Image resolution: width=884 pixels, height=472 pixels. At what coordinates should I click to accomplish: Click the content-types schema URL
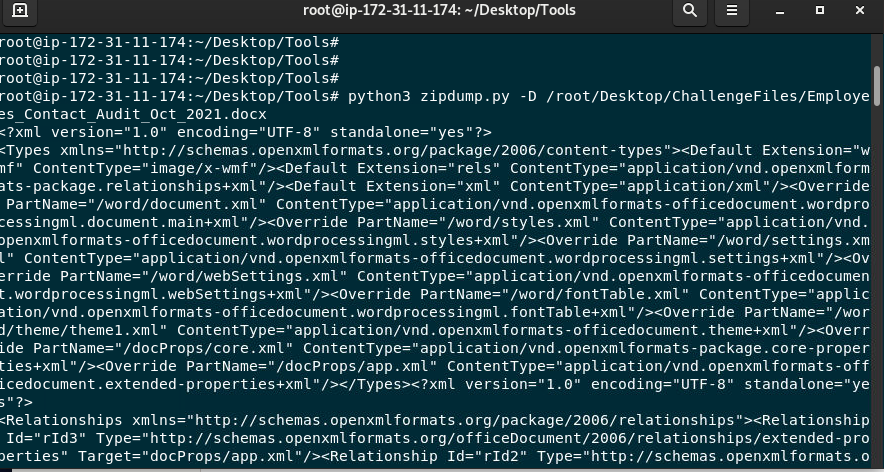point(388,150)
